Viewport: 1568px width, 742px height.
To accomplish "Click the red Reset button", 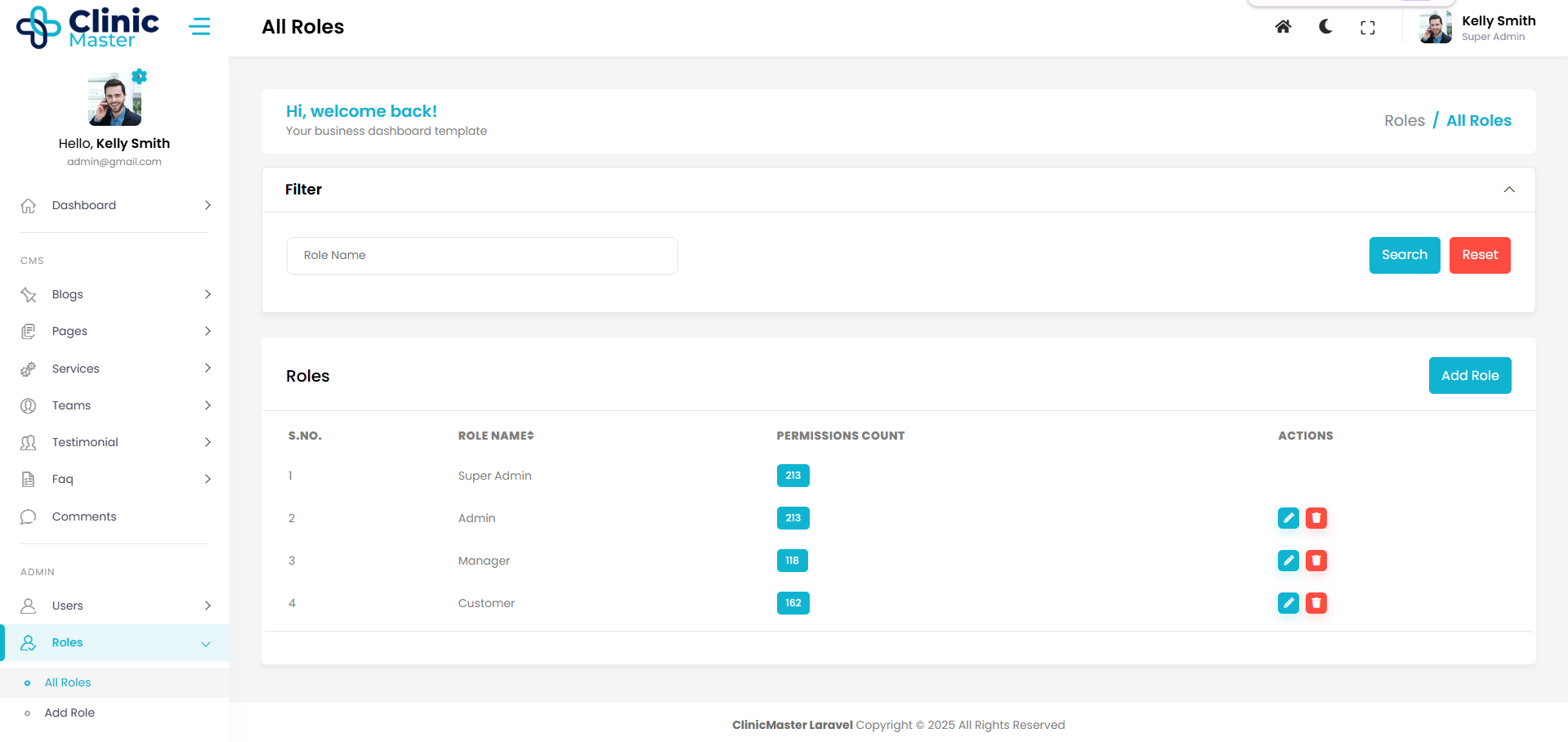I will (x=1479, y=255).
